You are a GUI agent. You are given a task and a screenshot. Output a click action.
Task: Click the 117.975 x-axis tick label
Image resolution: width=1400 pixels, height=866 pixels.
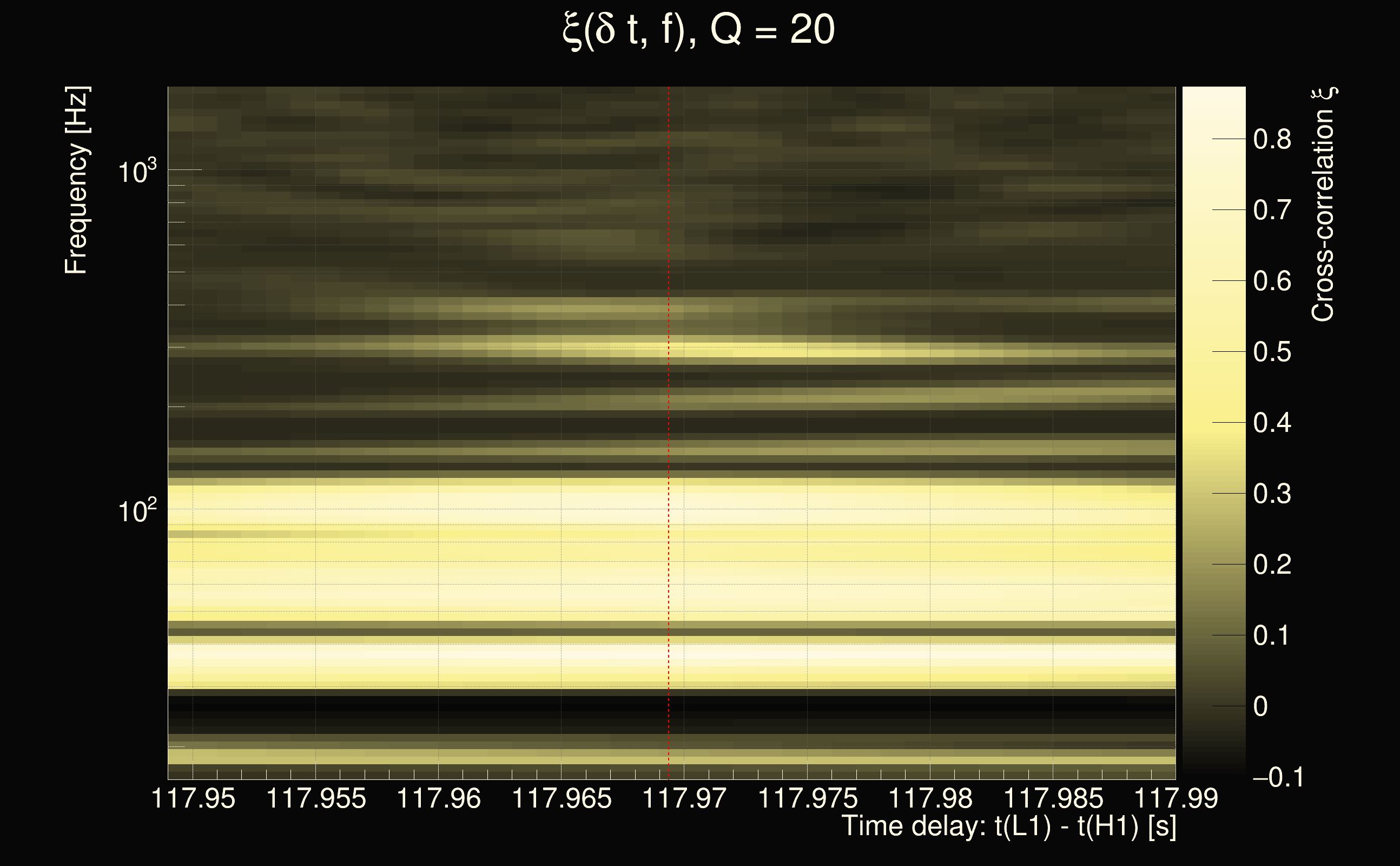[807, 799]
